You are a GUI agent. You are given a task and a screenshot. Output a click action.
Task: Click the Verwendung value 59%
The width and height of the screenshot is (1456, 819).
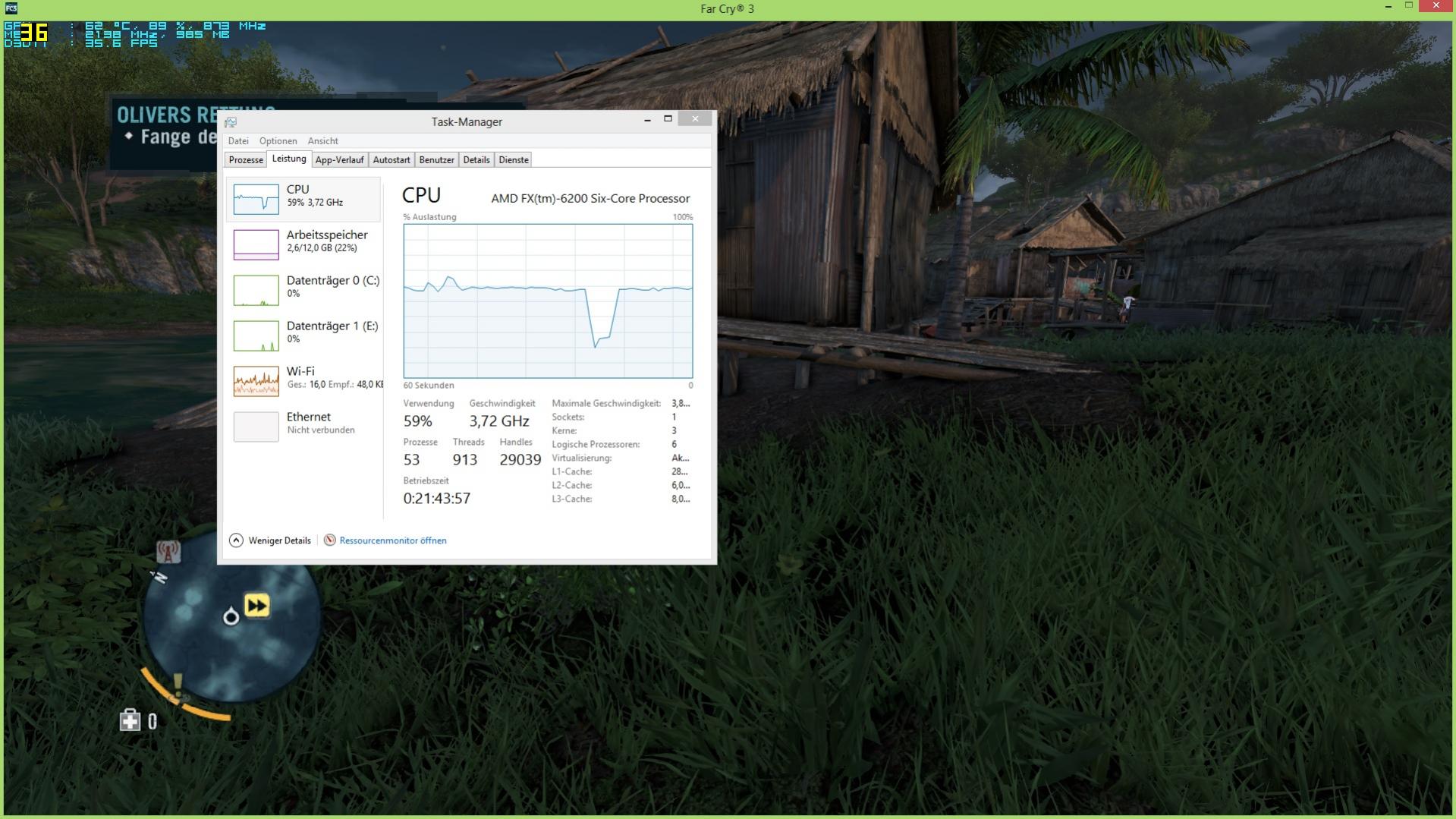(418, 421)
